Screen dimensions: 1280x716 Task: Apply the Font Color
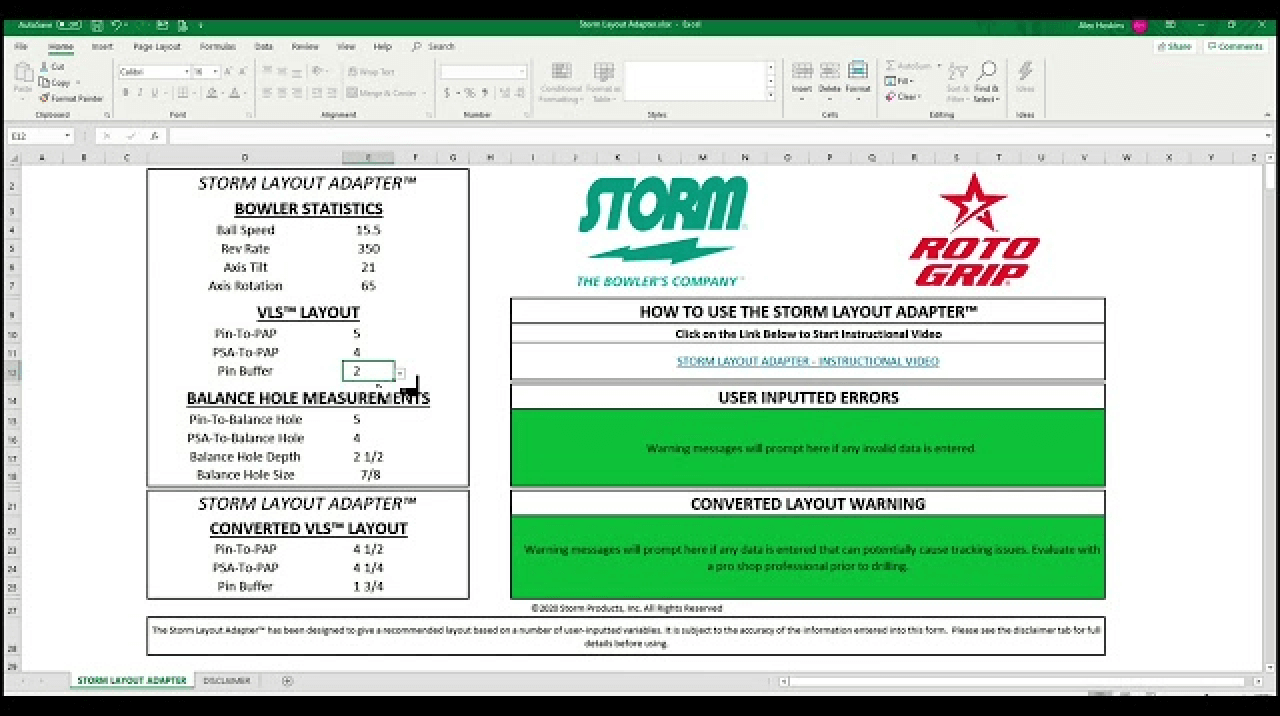[x=234, y=93]
